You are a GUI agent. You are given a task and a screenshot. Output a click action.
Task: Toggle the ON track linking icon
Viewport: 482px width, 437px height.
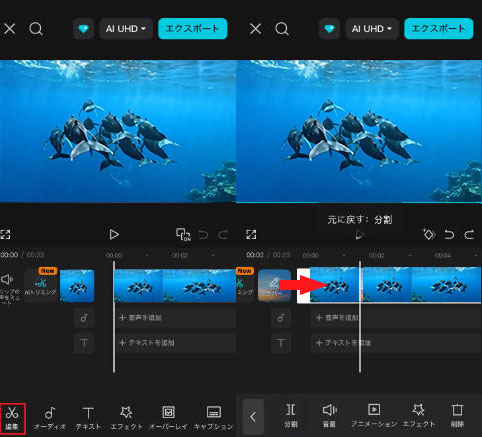(x=183, y=234)
